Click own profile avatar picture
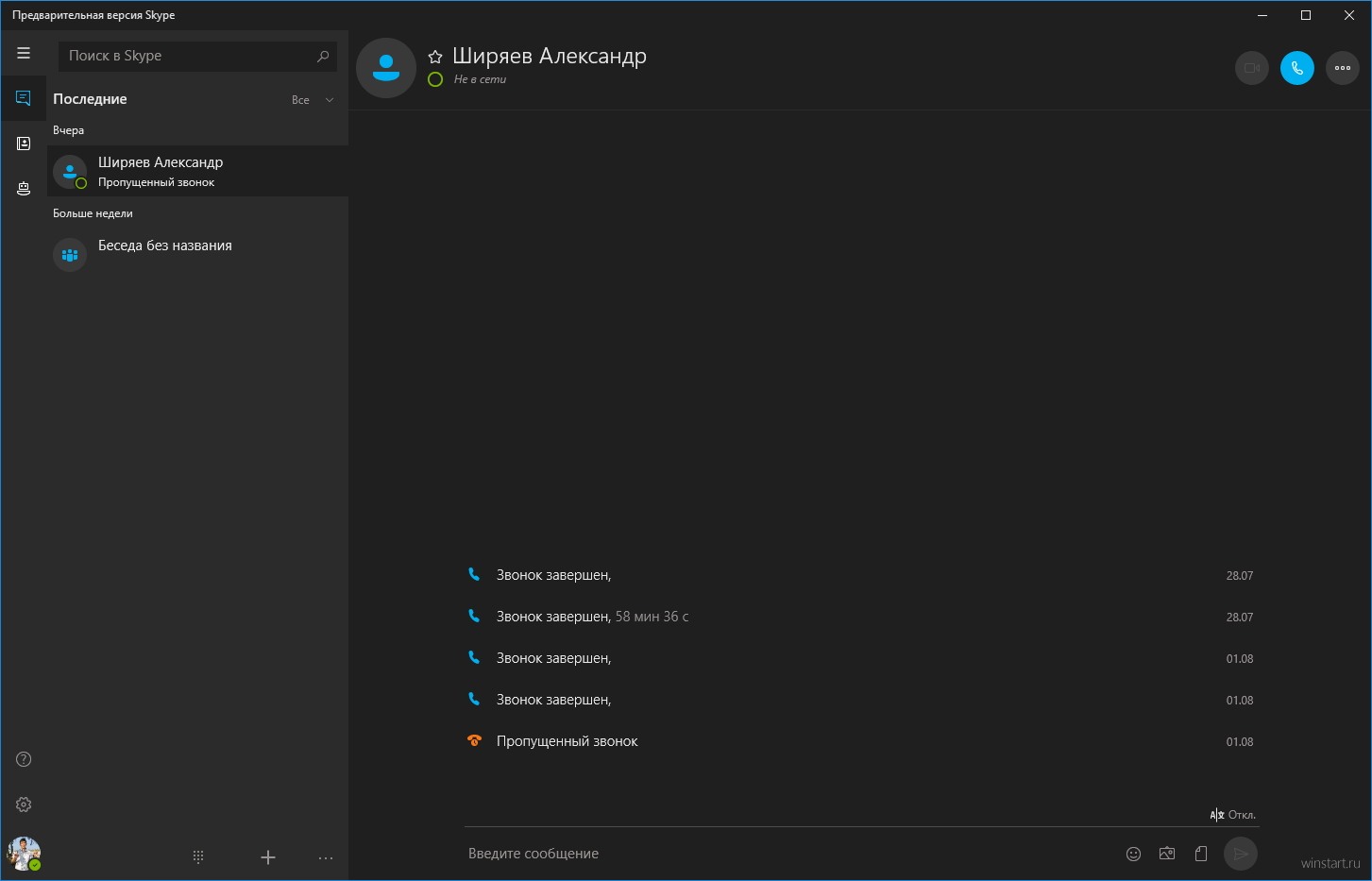The image size is (1372, 881). pyautogui.click(x=24, y=854)
